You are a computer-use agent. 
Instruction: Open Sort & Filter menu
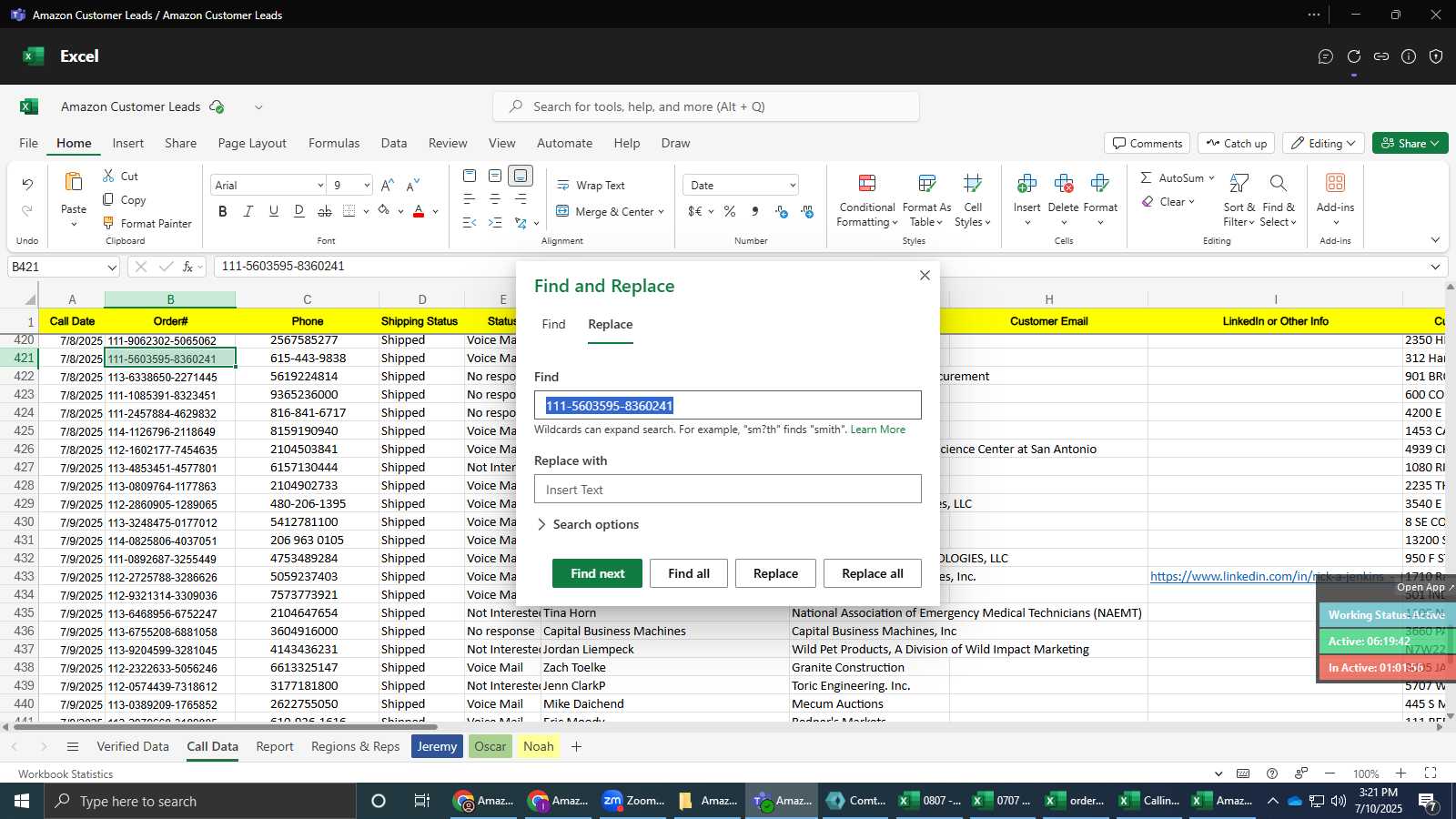click(1239, 200)
